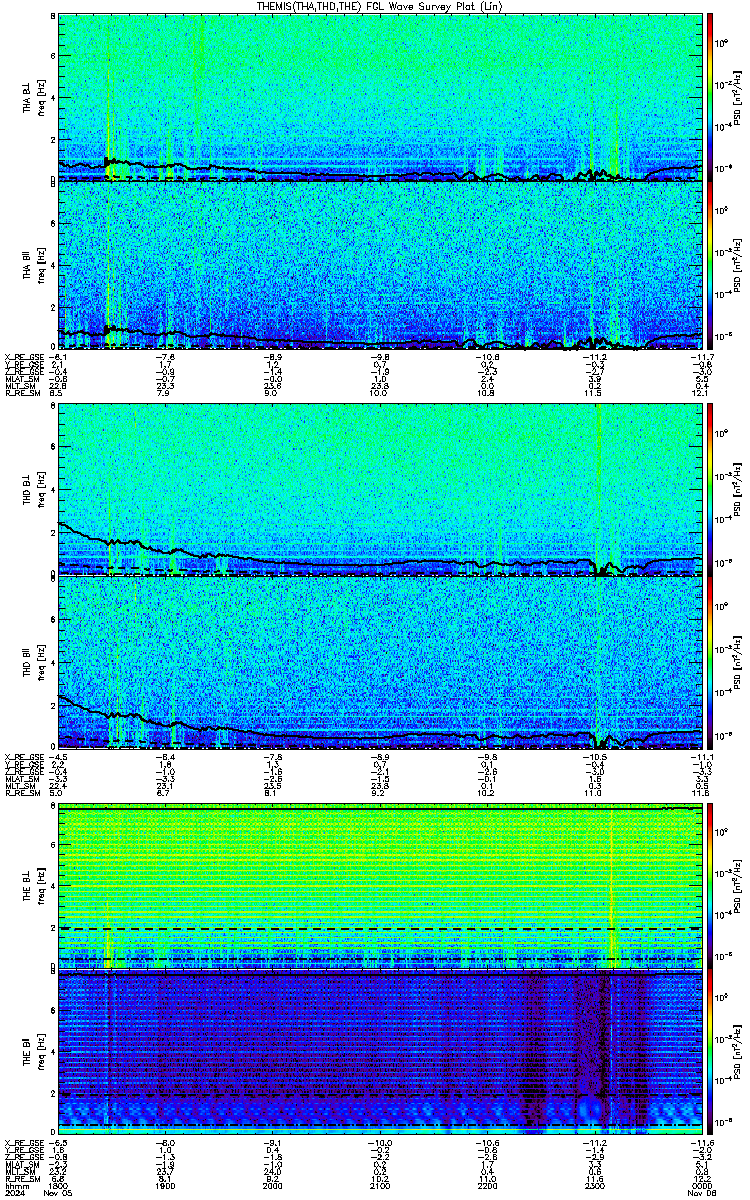Screen dimensions: 750x1200
Task: Click the 'THE B⊥ freq [Hz]' y-axis label
Action: tap(33, 885)
